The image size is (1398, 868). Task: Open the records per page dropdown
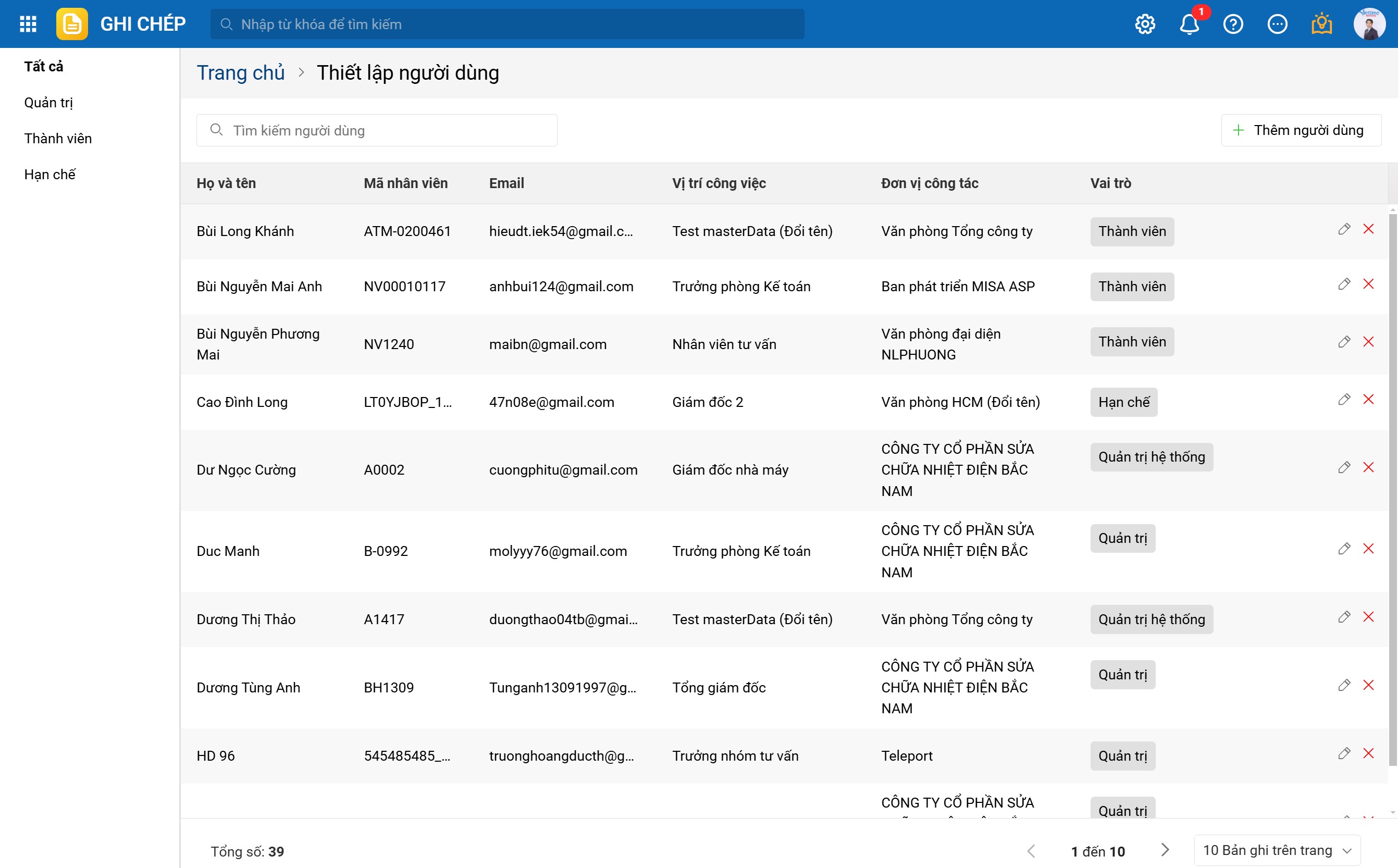point(1277,850)
